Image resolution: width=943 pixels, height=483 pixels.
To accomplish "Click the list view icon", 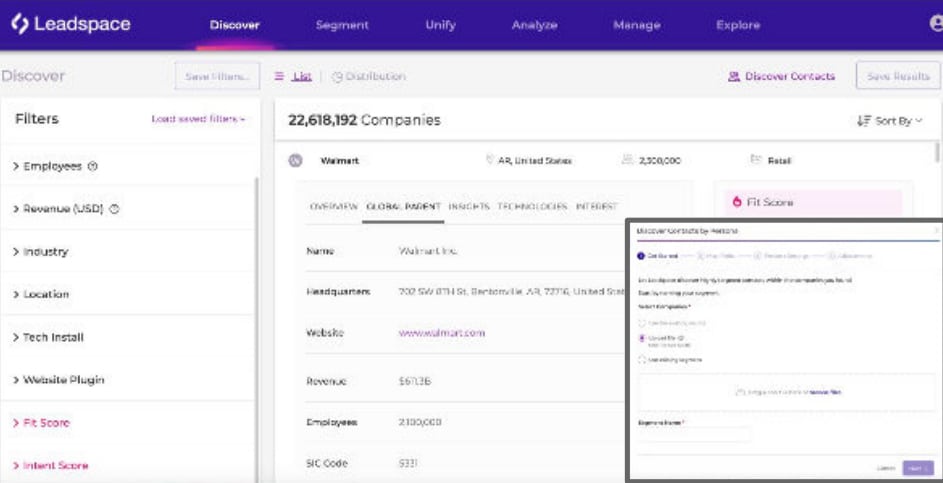I will point(279,76).
